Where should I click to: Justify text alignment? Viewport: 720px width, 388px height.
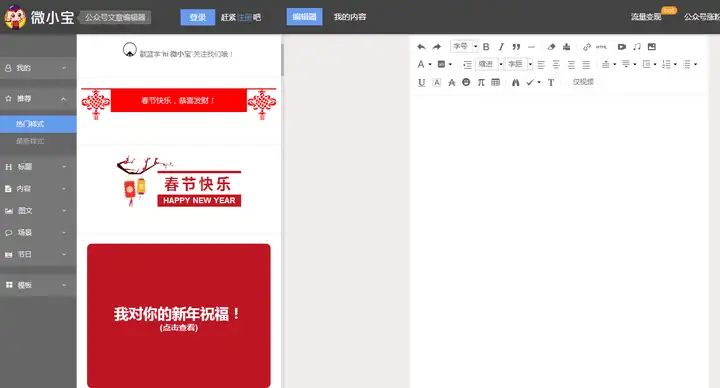[x=586, y=64]
